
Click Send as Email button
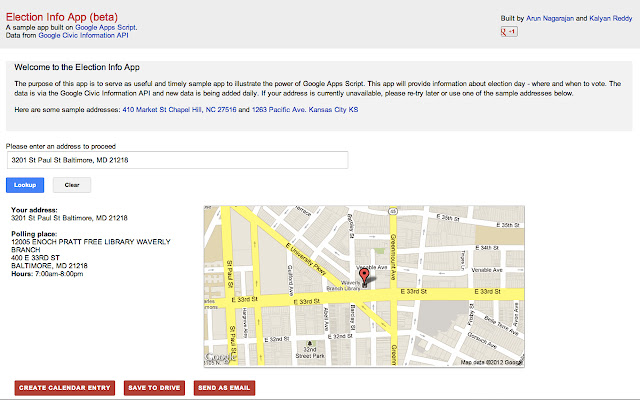(x=224, y=388)
